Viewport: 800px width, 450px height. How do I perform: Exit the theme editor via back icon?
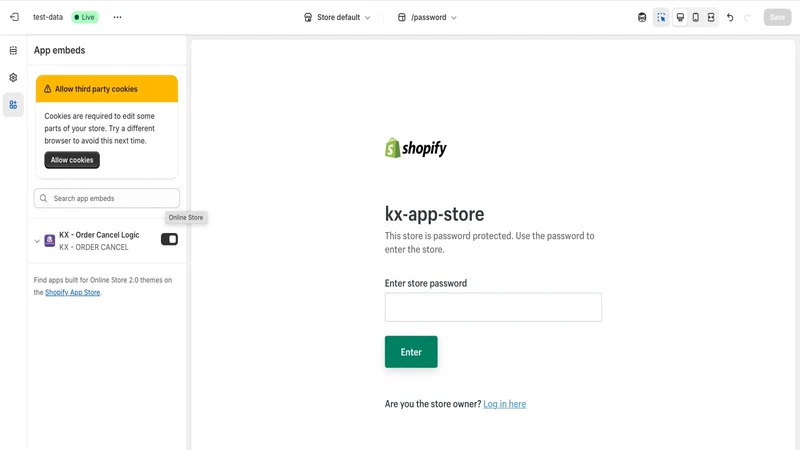14,17
